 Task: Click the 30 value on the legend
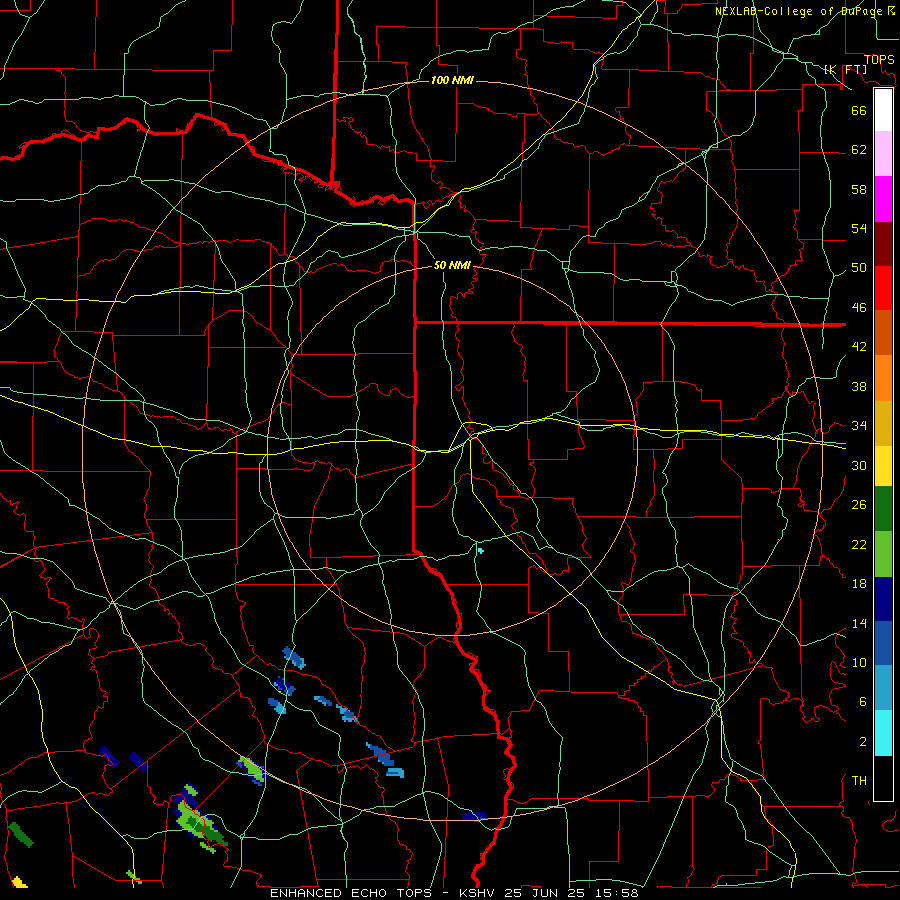[859, 465]
